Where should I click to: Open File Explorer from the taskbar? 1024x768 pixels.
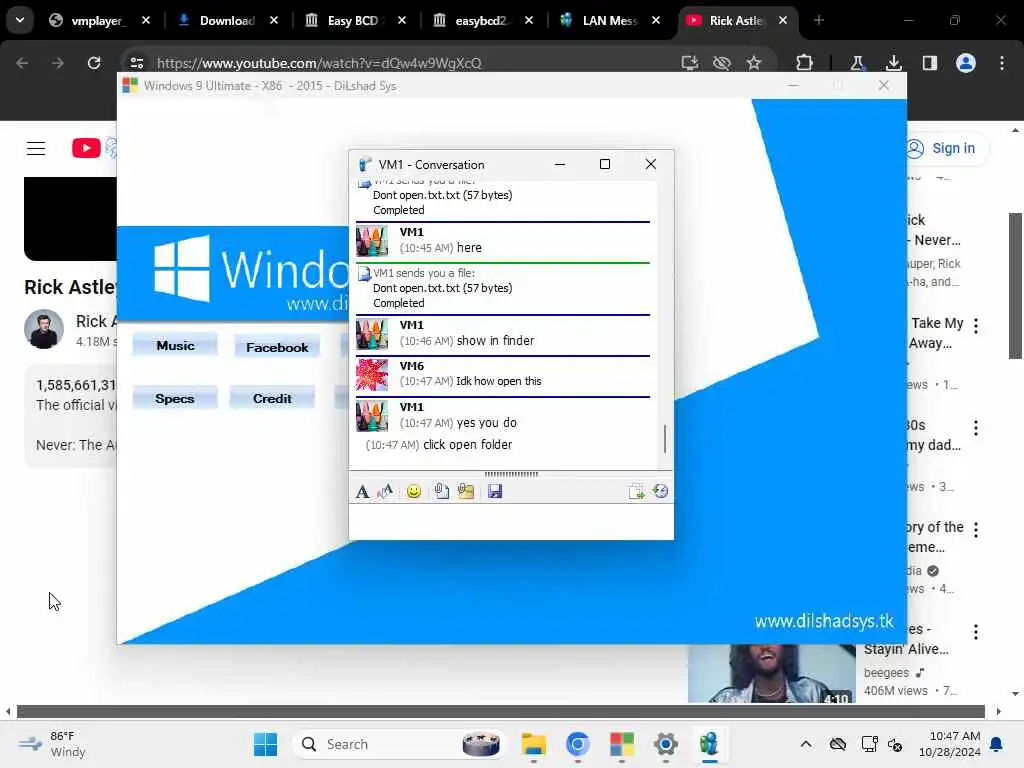(534, 744)
